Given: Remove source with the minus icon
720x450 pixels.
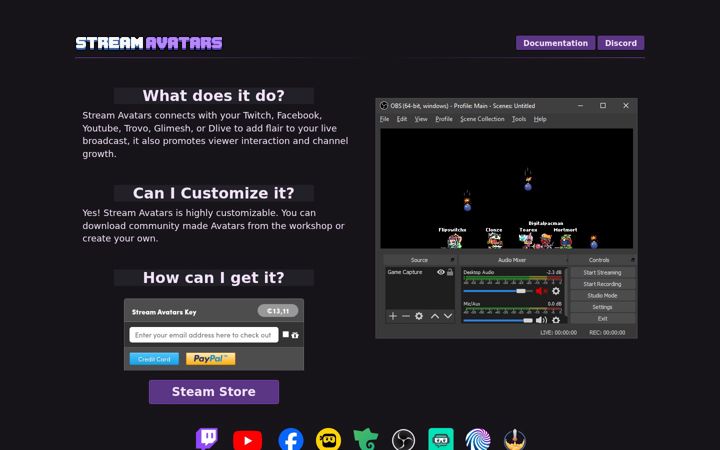Looking at the screenshot, I should (405, 316).
